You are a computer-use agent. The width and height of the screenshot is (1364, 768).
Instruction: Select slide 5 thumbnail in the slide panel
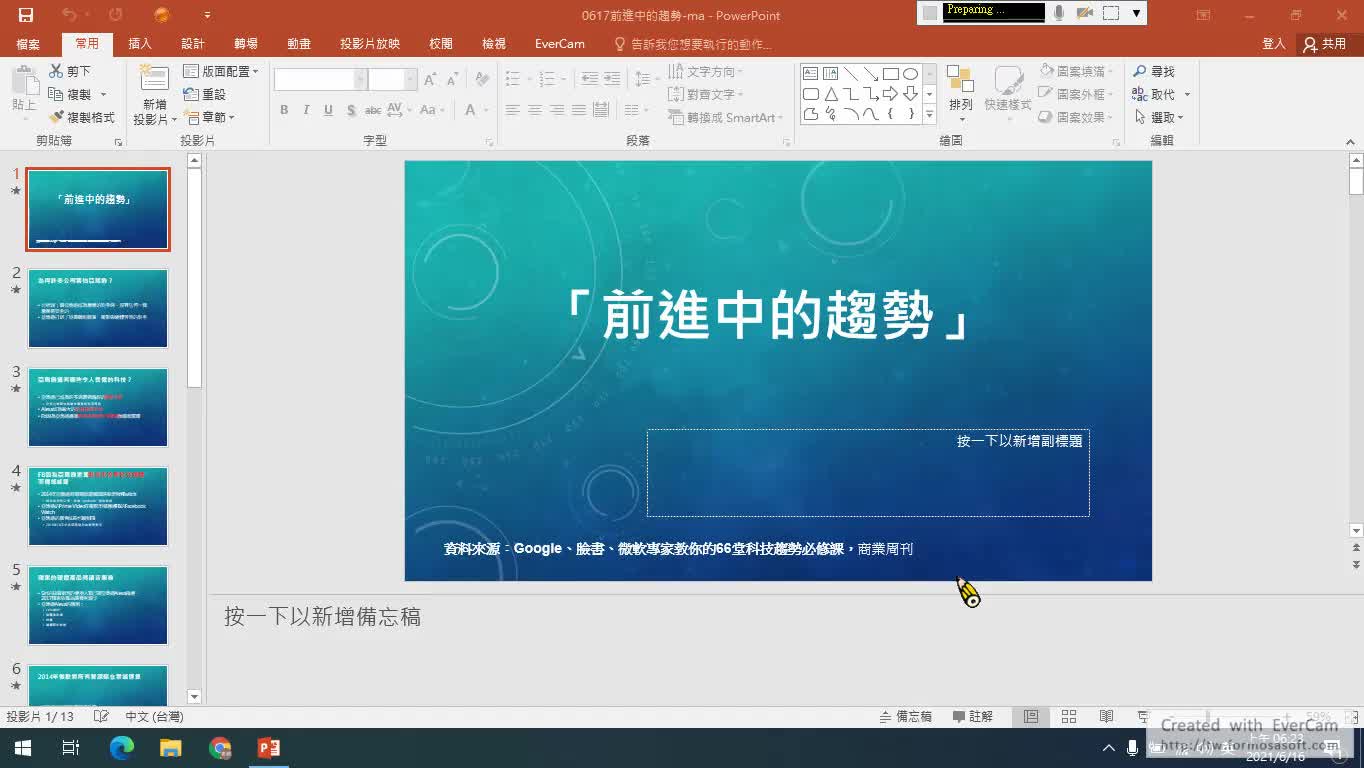98,605
